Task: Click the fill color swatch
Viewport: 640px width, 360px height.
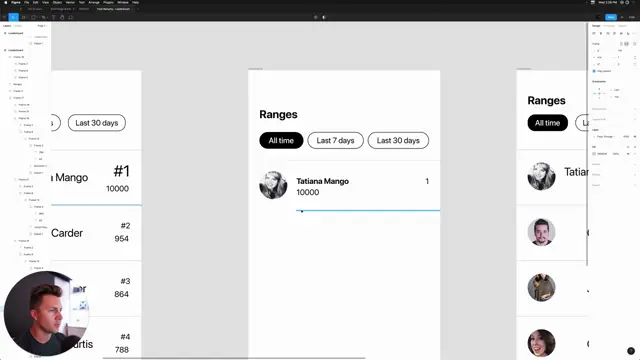Action: pyautogui.click(x=594, y=154)
